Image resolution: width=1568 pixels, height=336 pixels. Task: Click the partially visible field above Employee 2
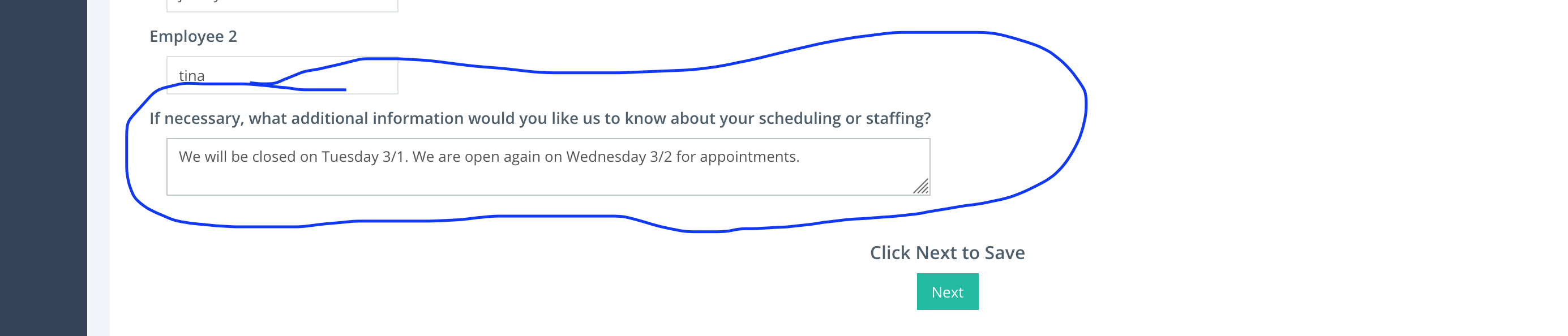point(282,6)
